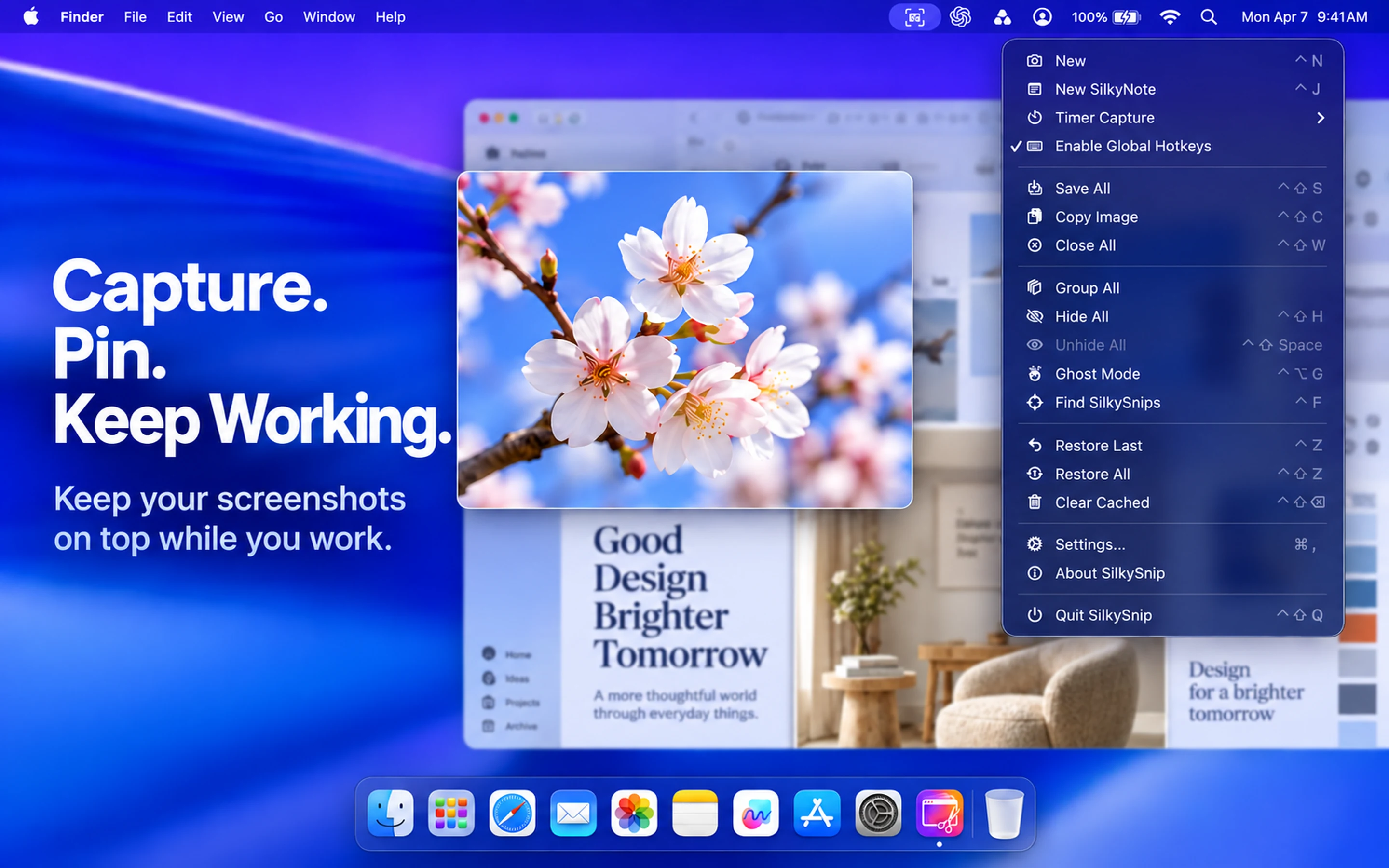Open the user account menu bar icon
1389x868 pixels.
point(1042,17)
